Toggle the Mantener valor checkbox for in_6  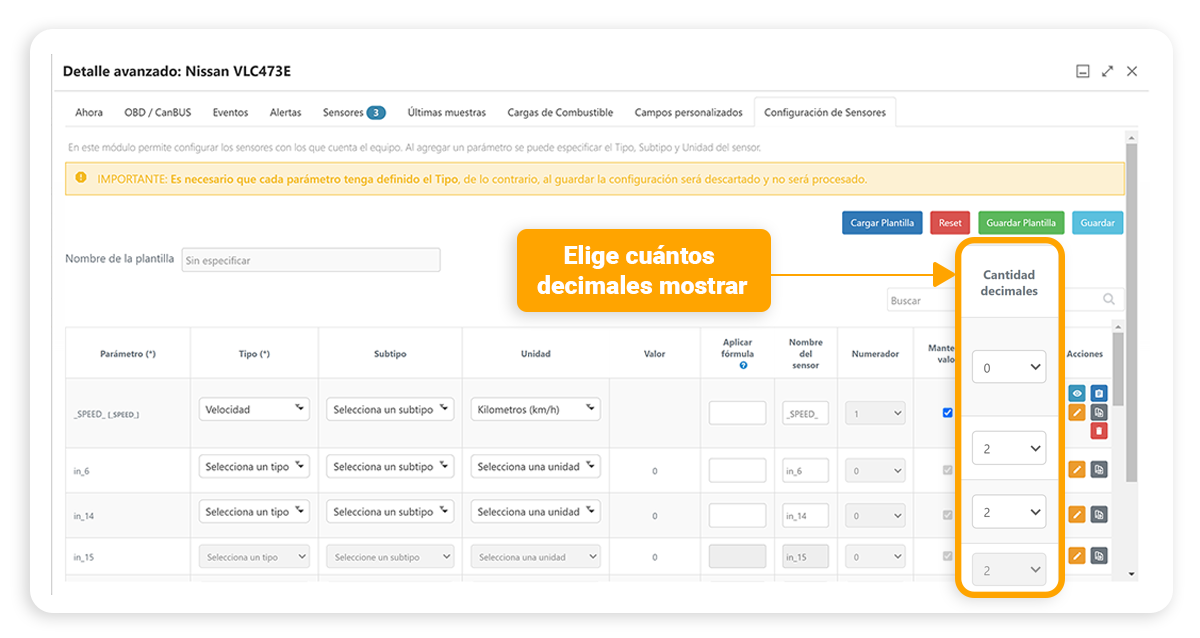(x=947, y=469)
